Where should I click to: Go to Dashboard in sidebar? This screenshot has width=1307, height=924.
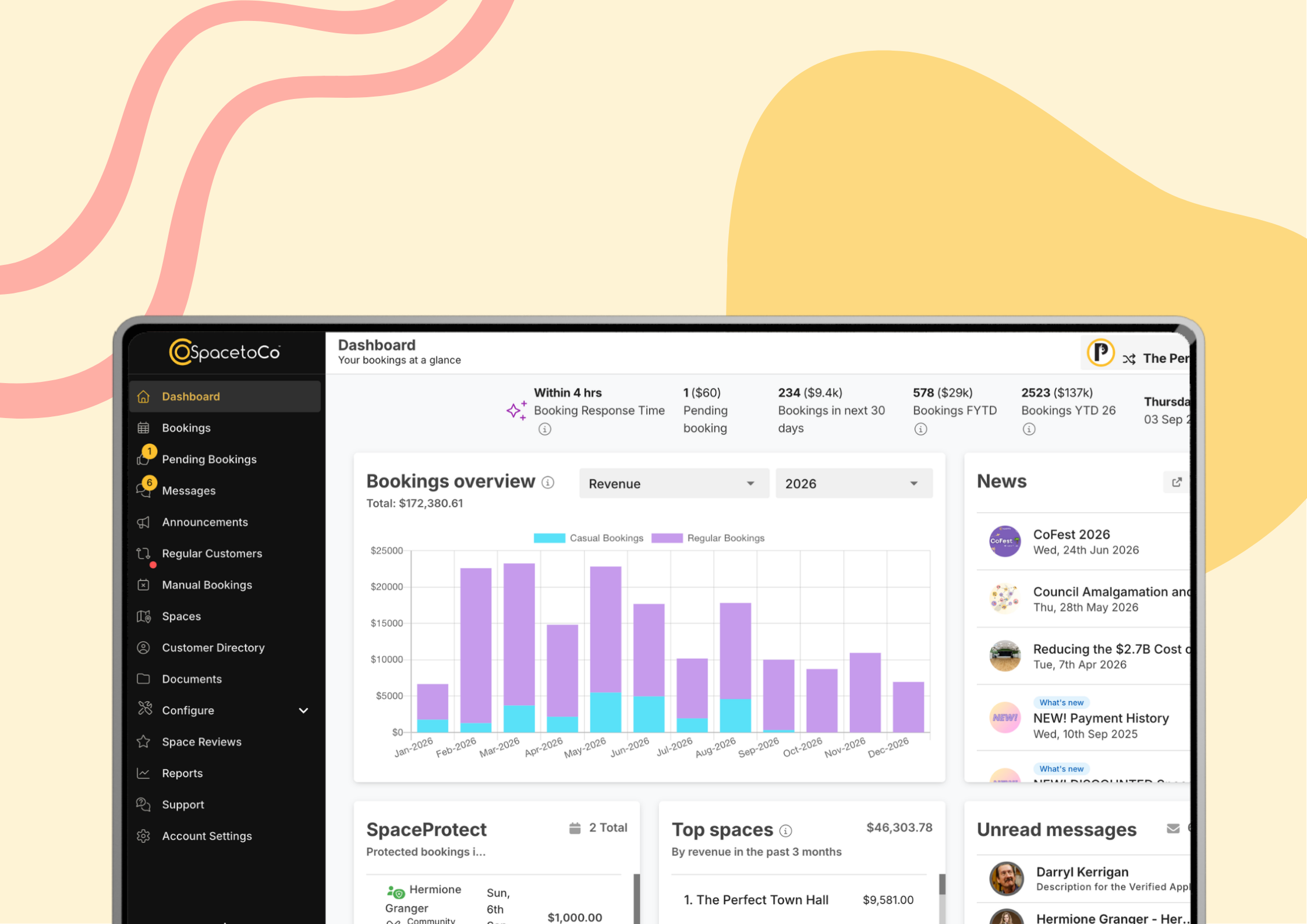pos(225,396)
